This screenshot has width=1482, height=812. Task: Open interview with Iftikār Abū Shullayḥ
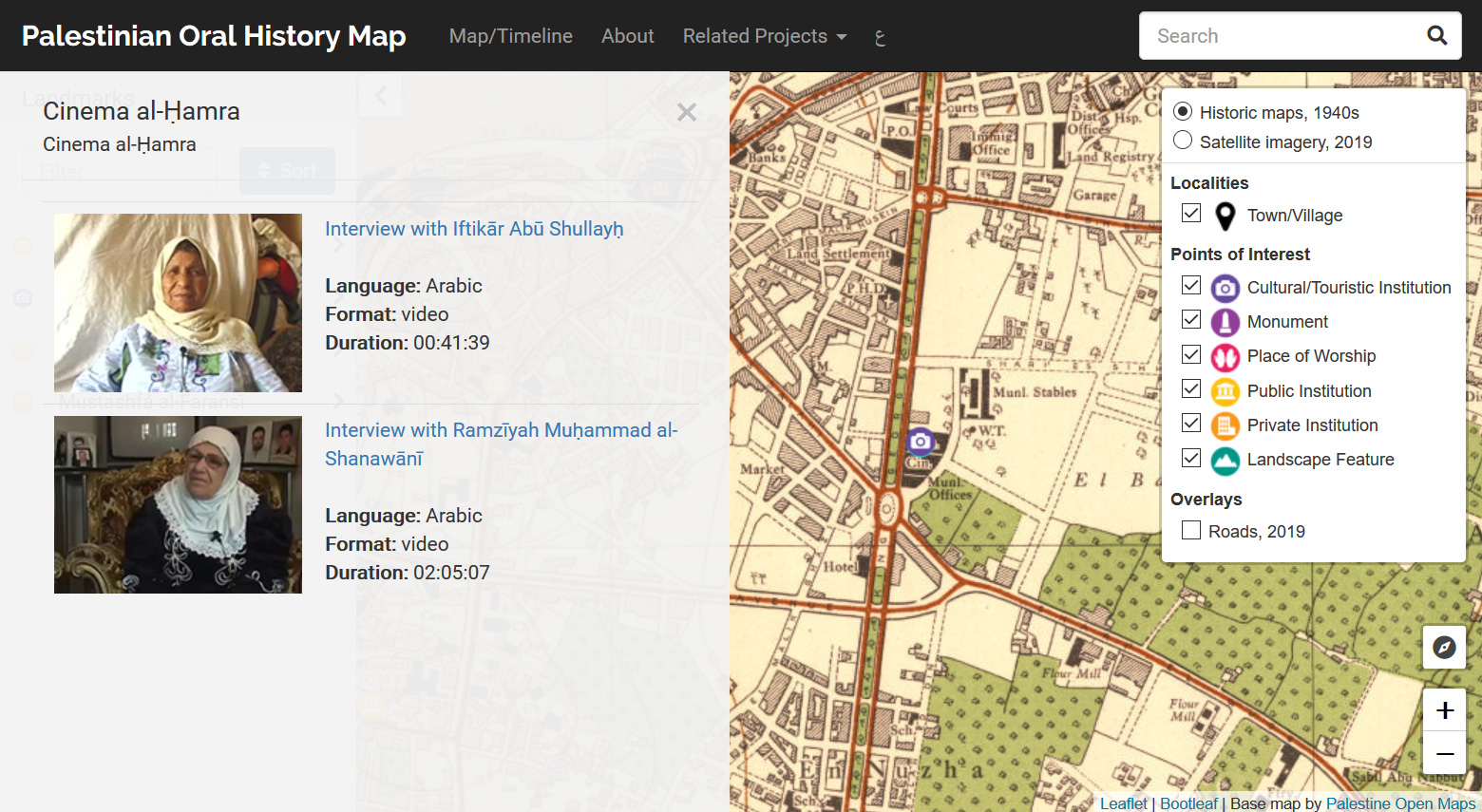pos(474,229)
